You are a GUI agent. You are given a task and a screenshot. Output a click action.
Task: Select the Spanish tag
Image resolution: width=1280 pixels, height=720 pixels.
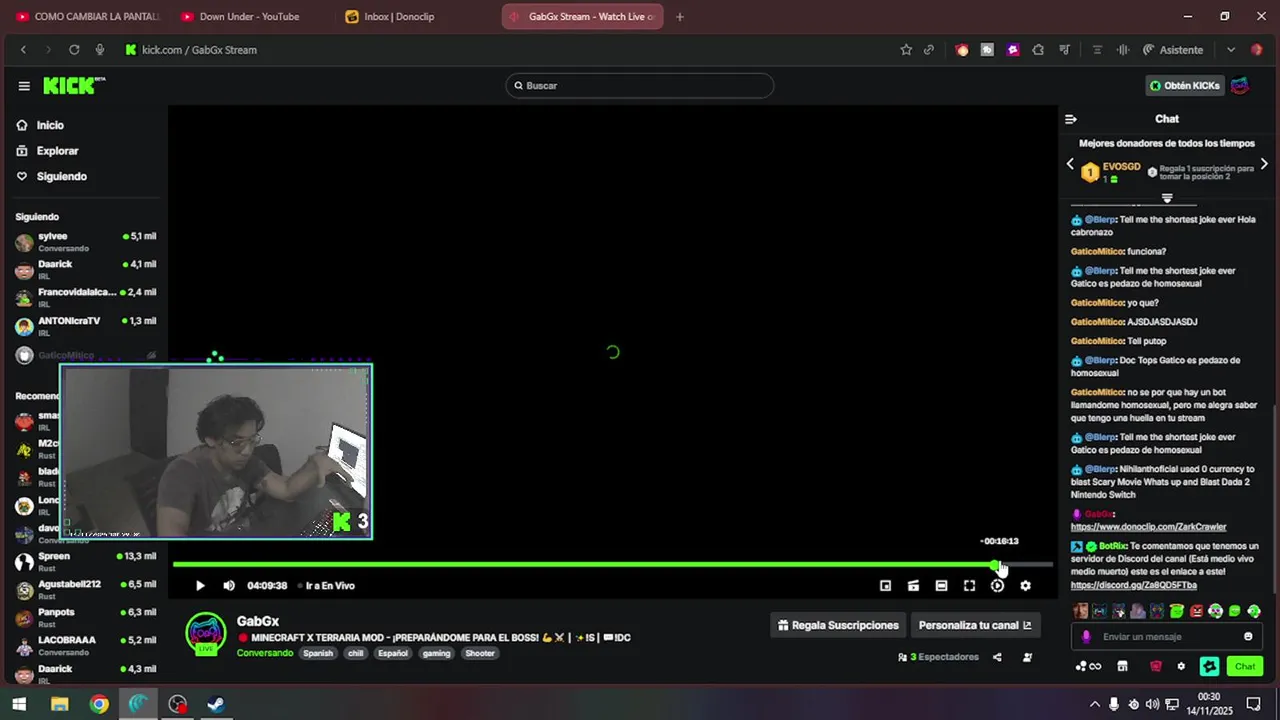click(x=318, y=653)
